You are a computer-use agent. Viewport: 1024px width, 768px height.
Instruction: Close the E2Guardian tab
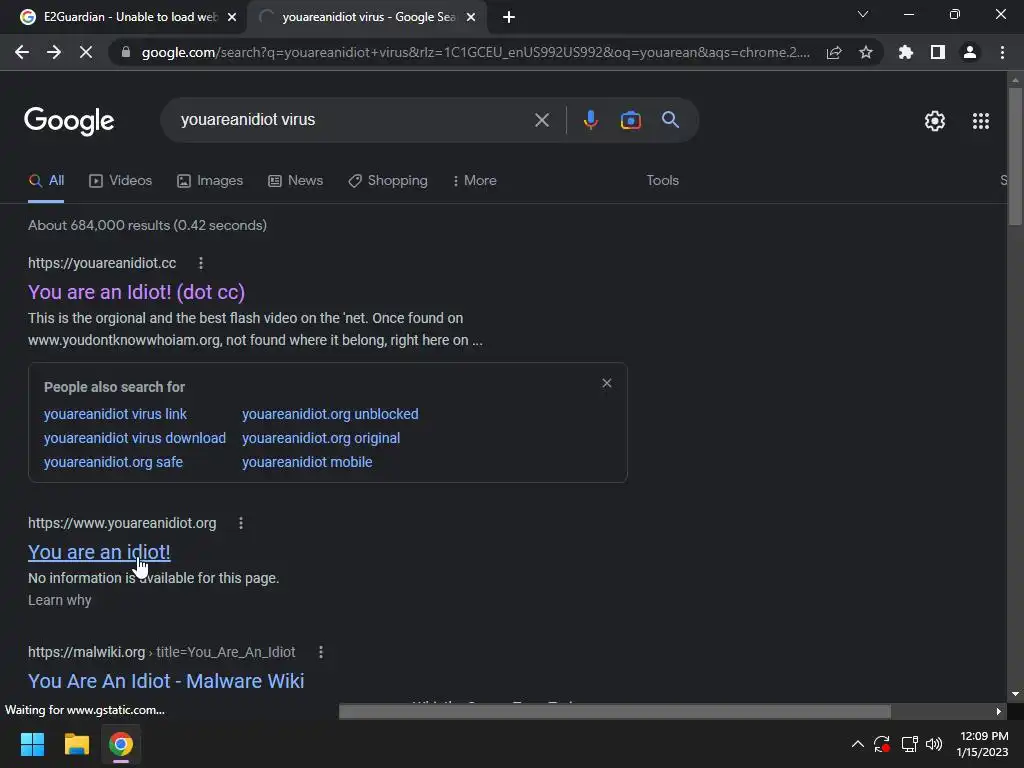point(232,17)
